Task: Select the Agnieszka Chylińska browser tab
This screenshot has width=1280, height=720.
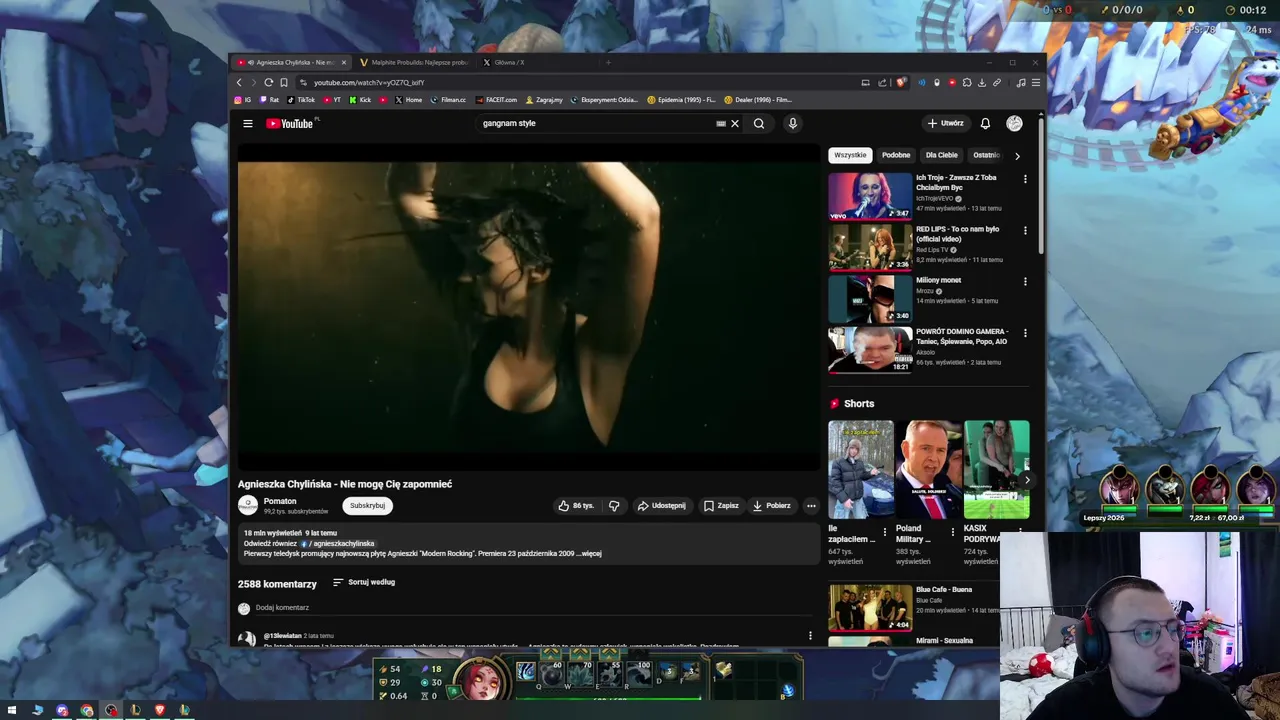Action: (290, 62)
